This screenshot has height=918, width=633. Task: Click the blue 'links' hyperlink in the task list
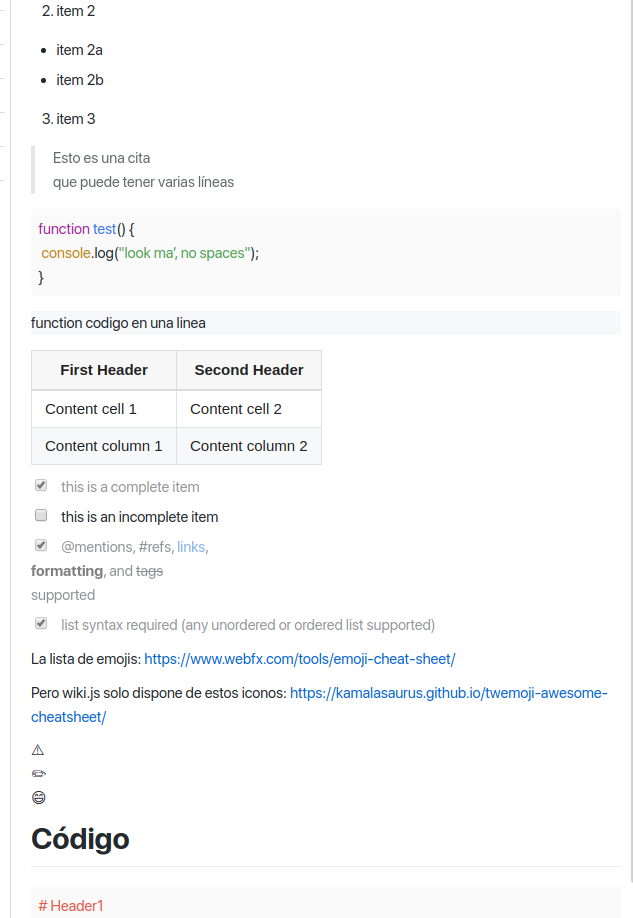pyautogui.click(x=191, y=547)
